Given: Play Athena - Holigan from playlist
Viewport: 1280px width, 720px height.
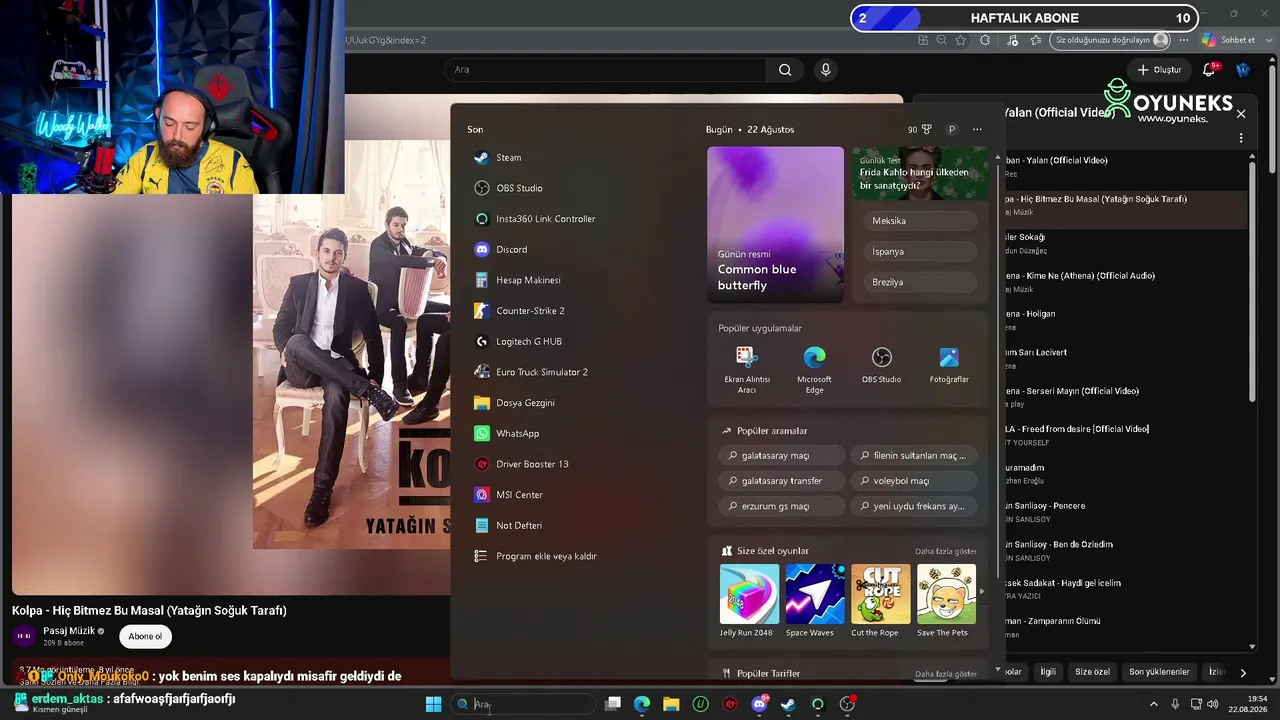Looking at the screenshot, I should point(1127,320).
